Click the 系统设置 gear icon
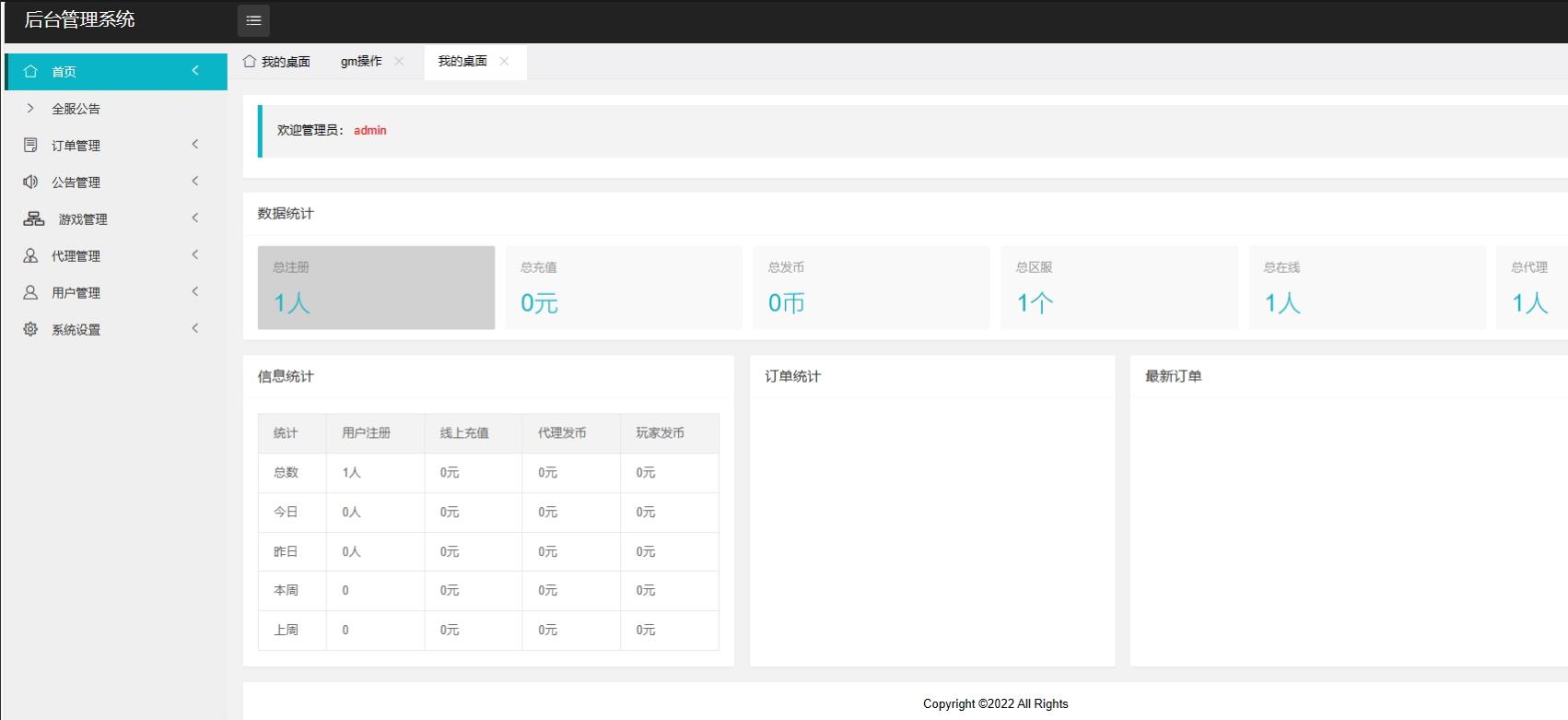Viewport: 1568px width, 720px height. 30,329
